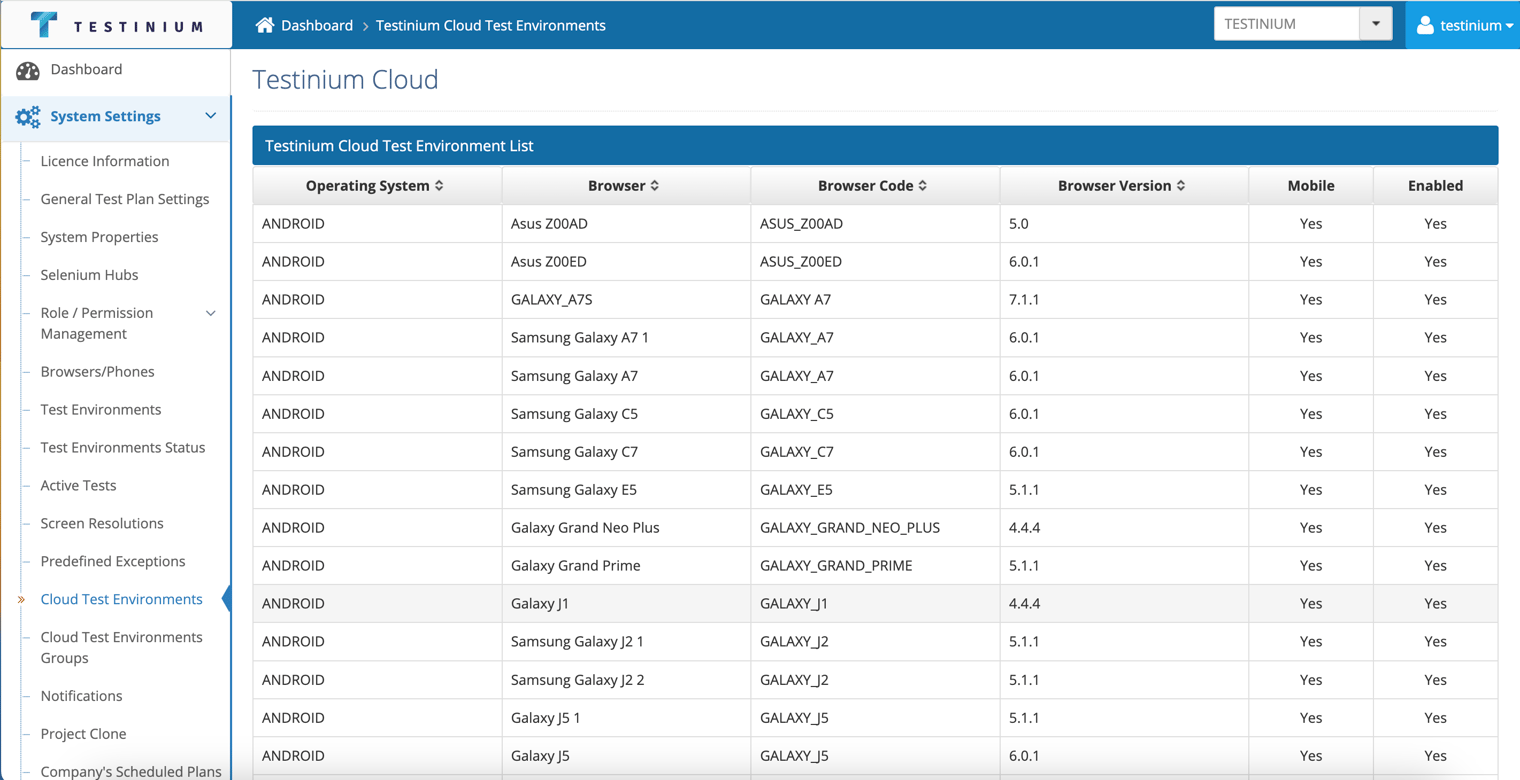Viewport: 1520px width, 780px height.
Task: Click the user avatar icon
Action: pos(1425,25)
